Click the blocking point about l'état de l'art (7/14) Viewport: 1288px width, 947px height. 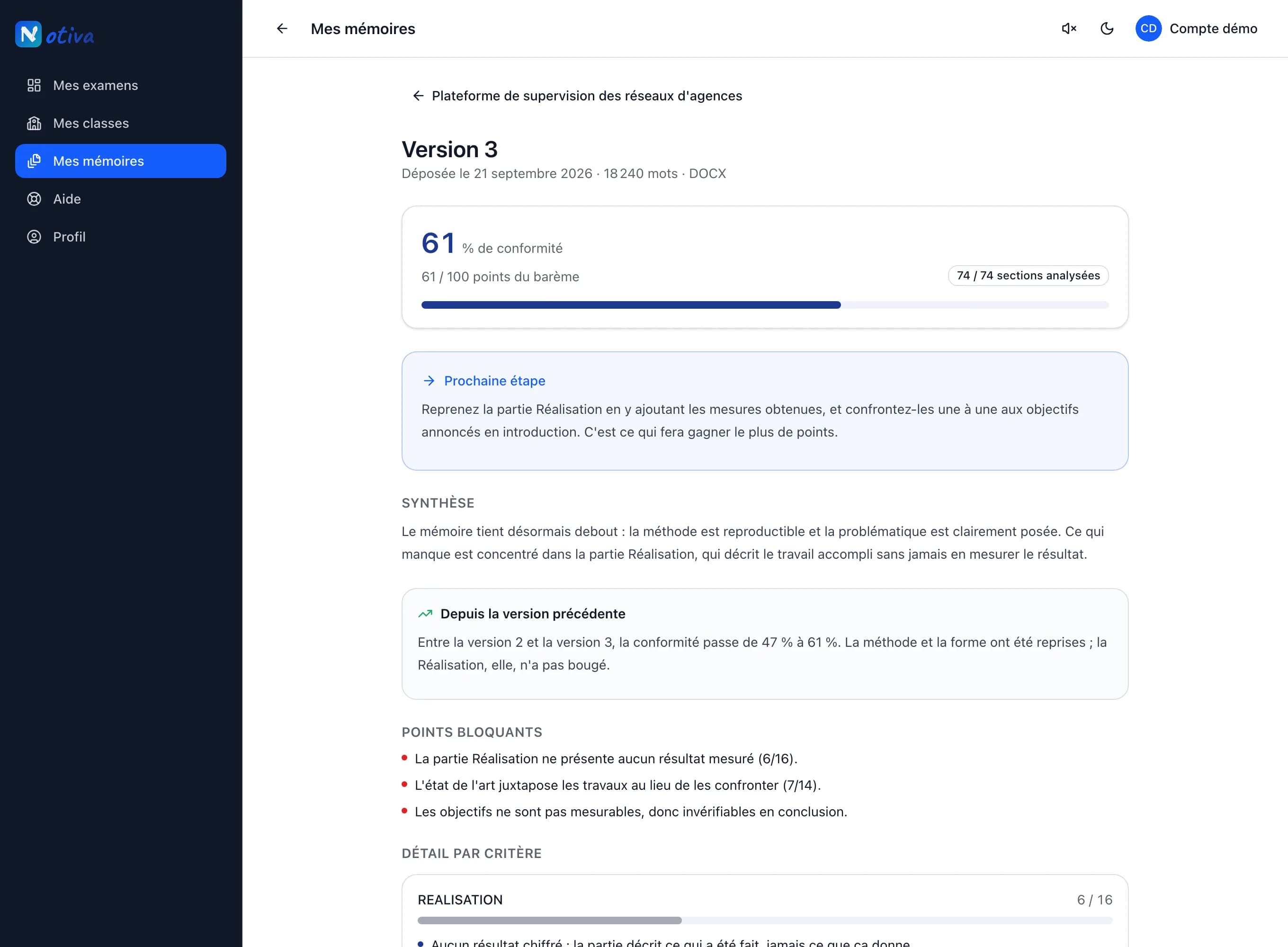pos(617,786)
